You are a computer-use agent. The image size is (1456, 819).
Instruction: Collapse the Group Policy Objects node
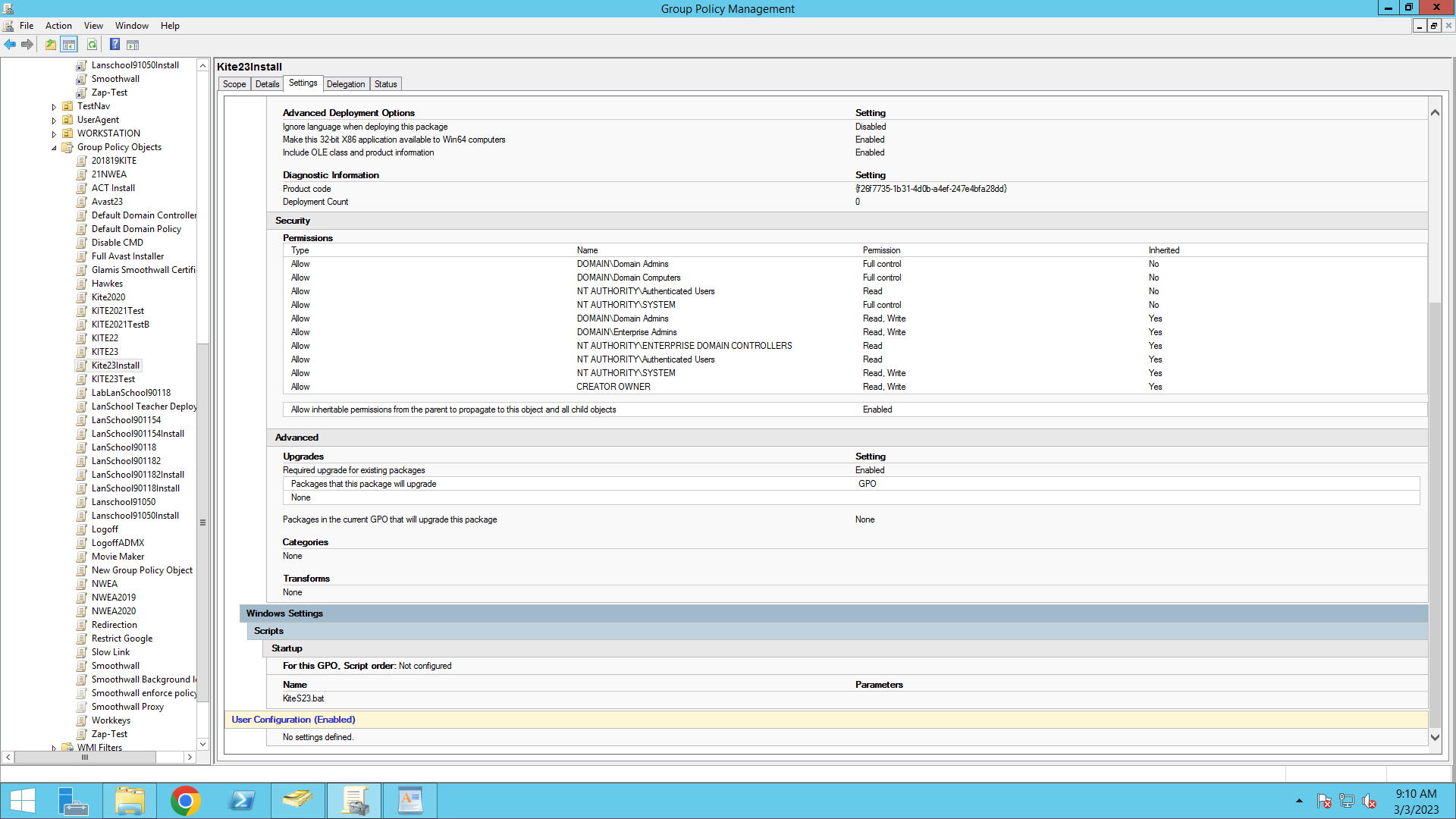(x=54, y=148)
